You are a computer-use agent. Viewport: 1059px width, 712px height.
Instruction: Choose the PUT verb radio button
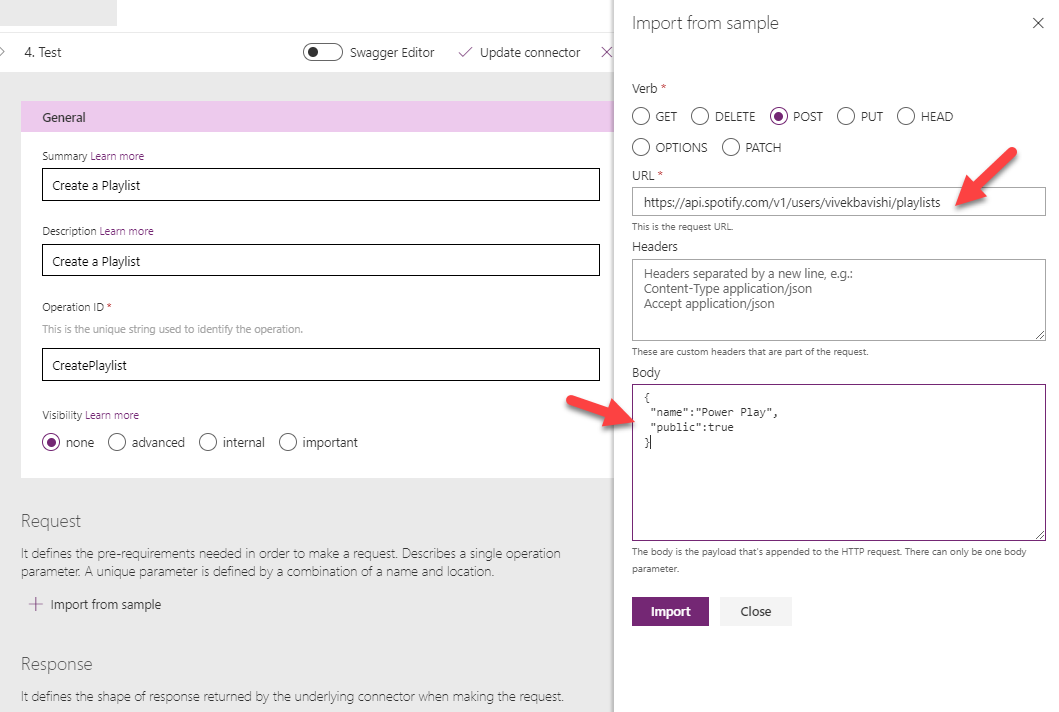pyautogui.click(x=846, y=116)
